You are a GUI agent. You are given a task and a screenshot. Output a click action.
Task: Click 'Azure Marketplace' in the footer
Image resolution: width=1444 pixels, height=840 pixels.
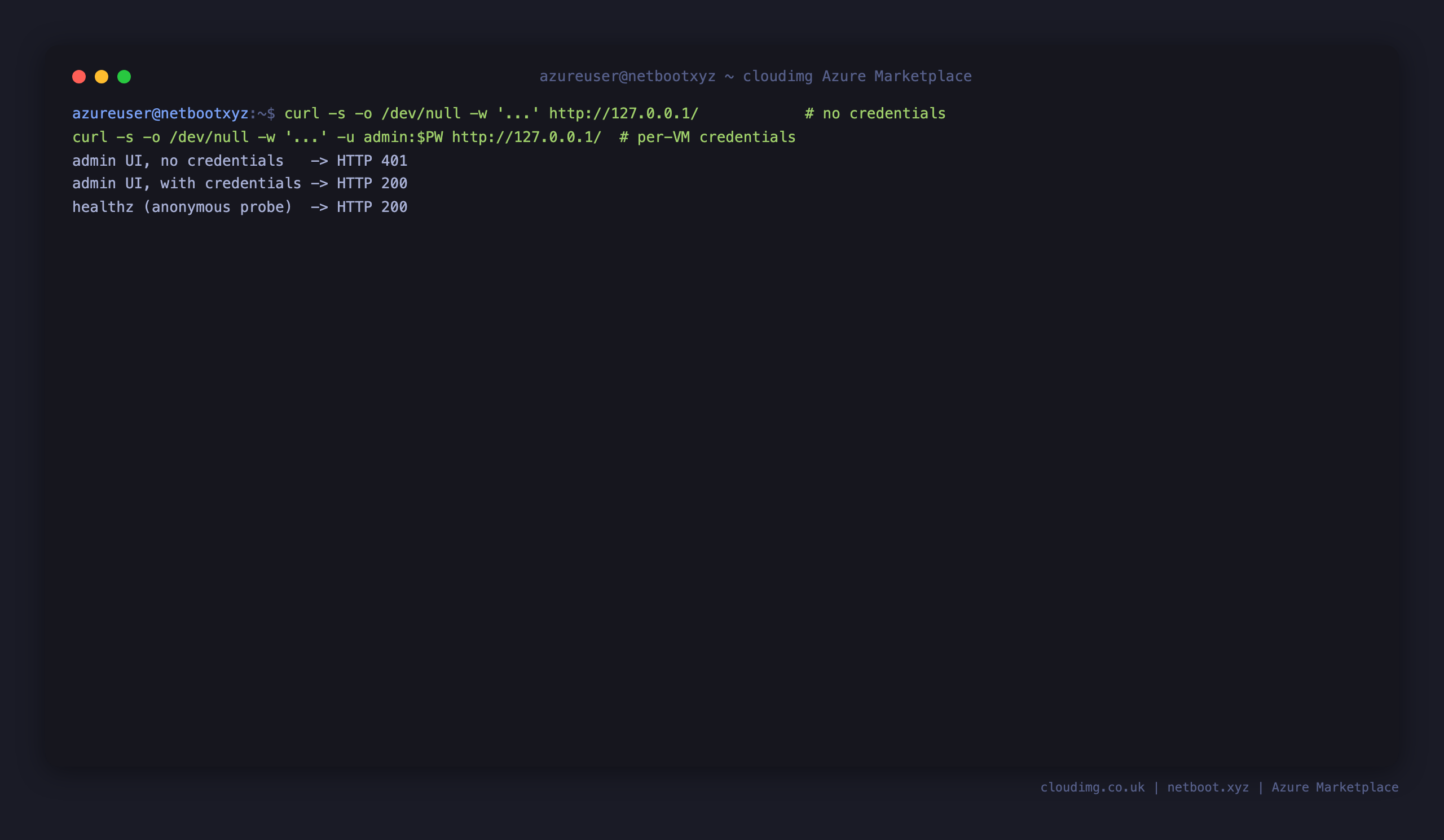pos(1335,788)
